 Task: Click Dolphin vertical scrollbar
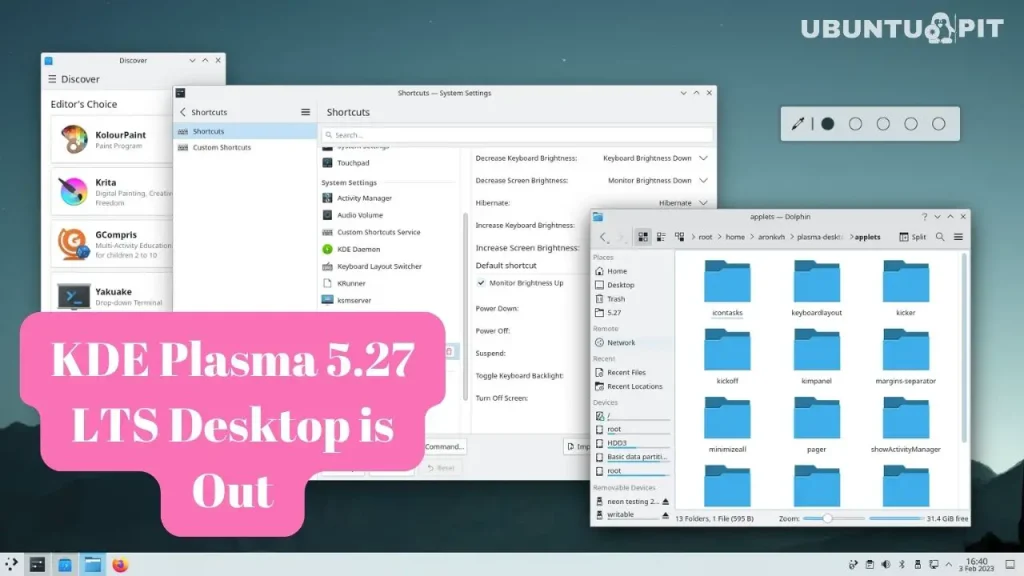965,349
